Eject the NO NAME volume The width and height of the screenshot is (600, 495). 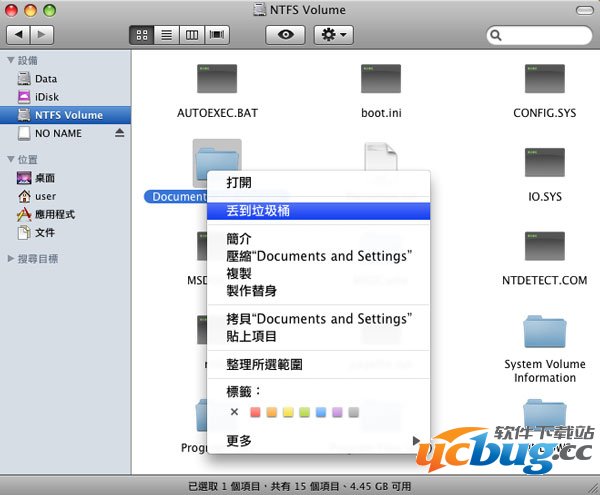pyautogui.click(x=120, y=133)
